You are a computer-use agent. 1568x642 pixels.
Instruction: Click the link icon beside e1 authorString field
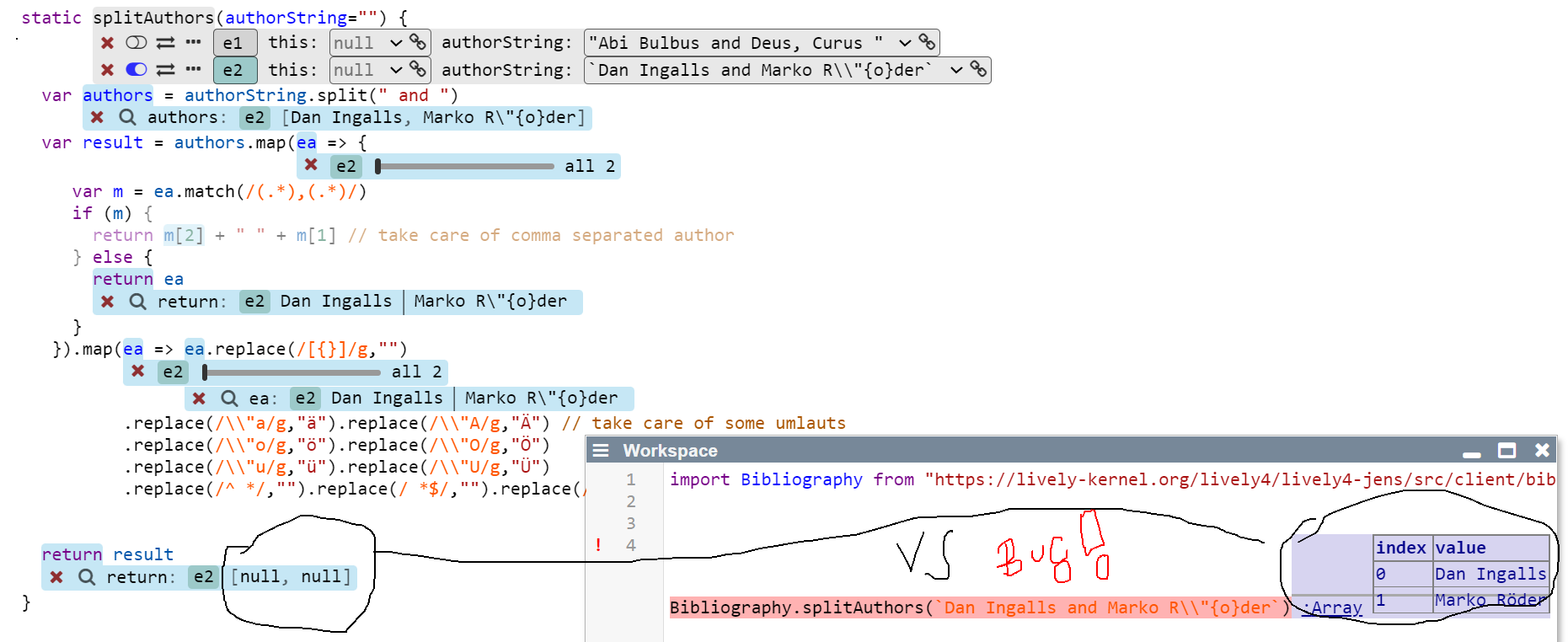click(x=927, y=42)
